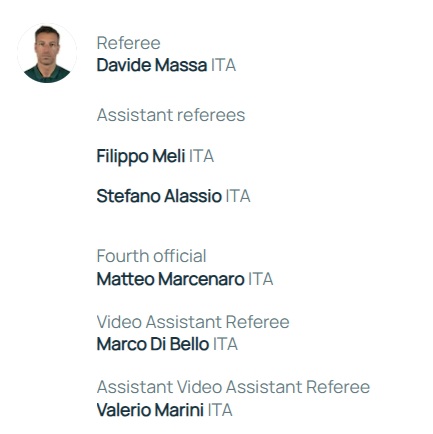Select the Assistant Video Assistant Referee heading
433x434 pixels.
(233, 387)
